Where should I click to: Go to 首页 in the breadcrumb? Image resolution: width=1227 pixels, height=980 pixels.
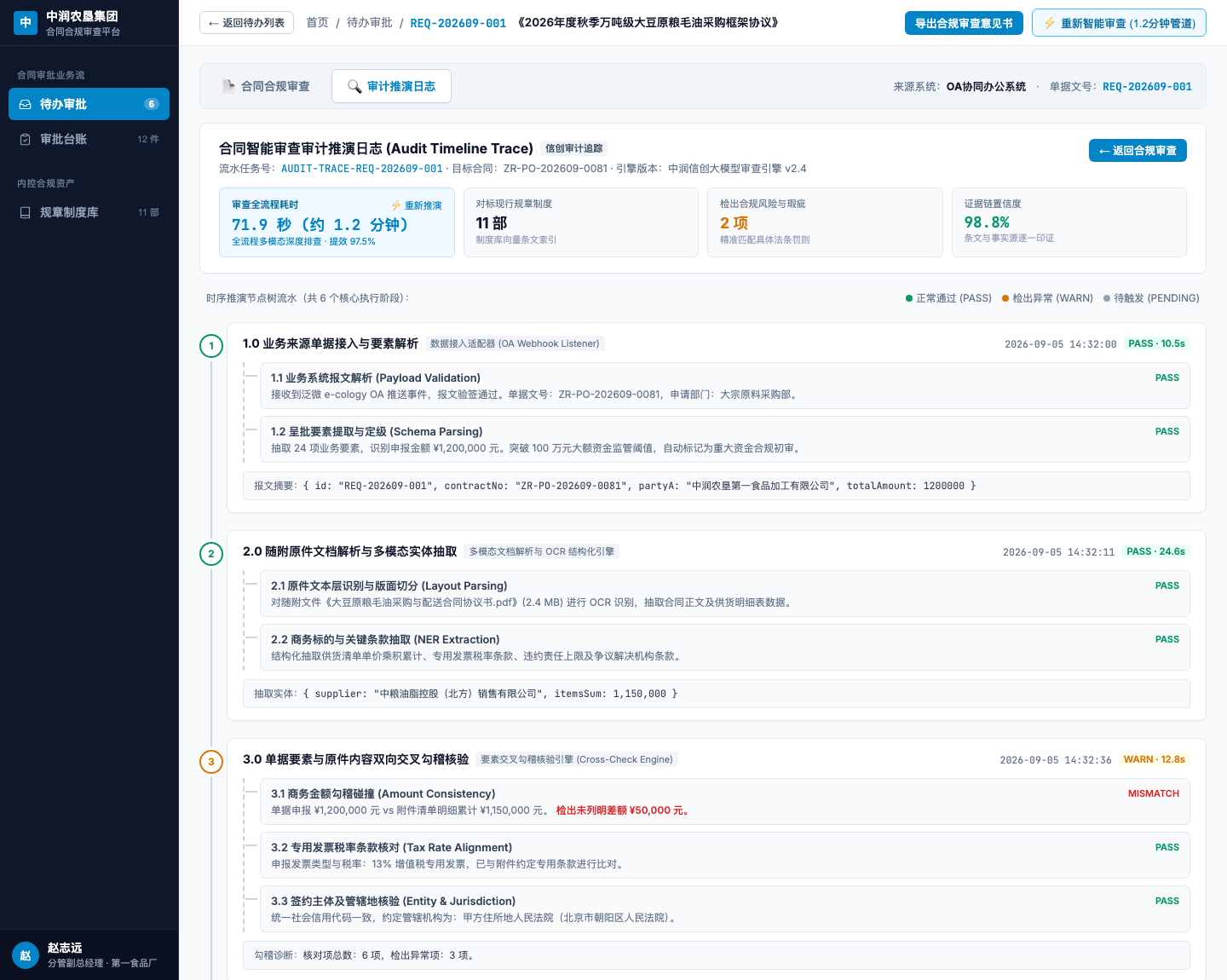click(317, 23)
